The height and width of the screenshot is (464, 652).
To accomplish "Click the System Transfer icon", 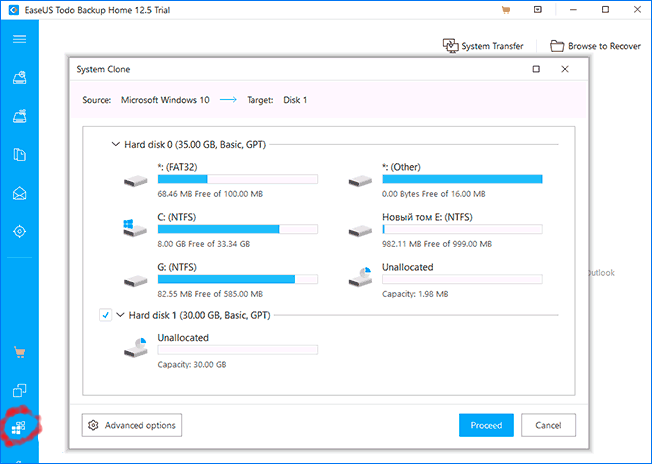I will [x=450, y=46].
